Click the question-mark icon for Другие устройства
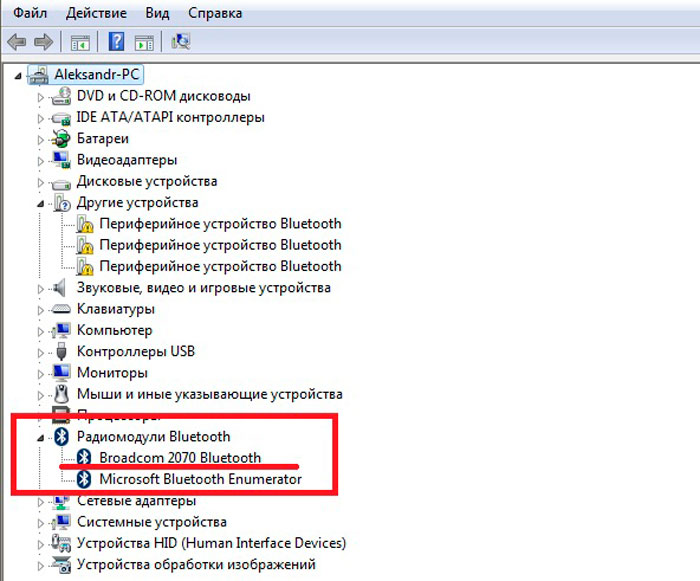Viewport: 700px width, 581px height. point(62,202)
